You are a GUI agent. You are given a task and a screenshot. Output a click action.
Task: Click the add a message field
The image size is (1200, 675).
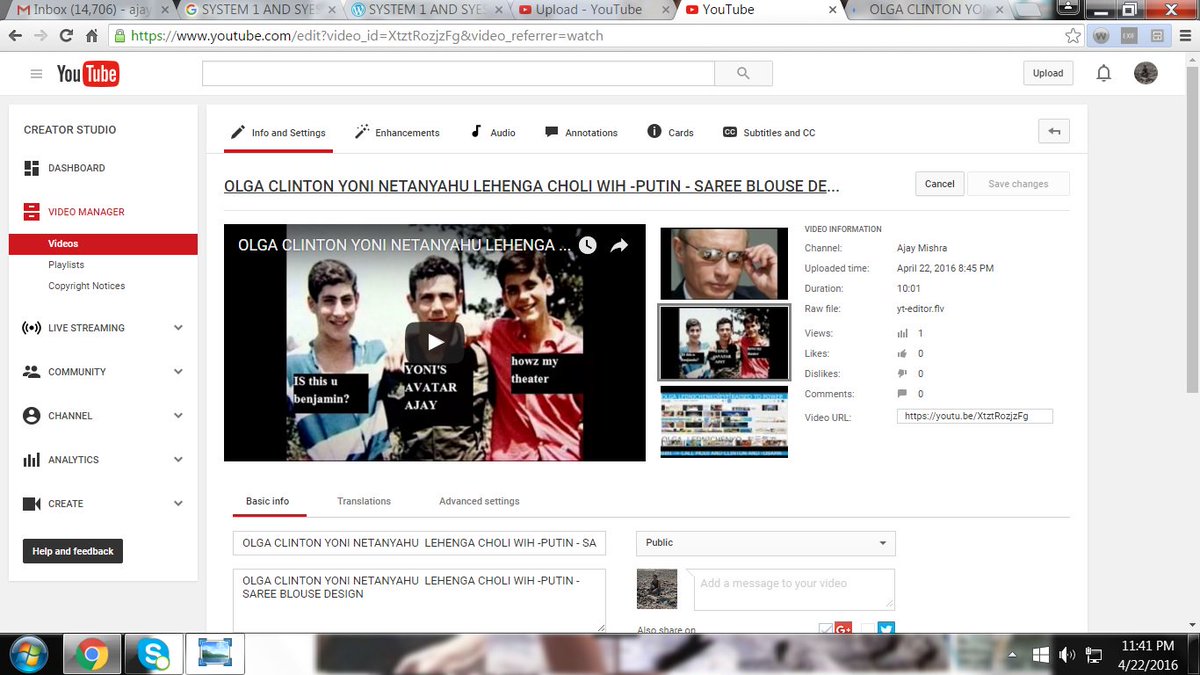pyautogui.click(x=794, y=590)
